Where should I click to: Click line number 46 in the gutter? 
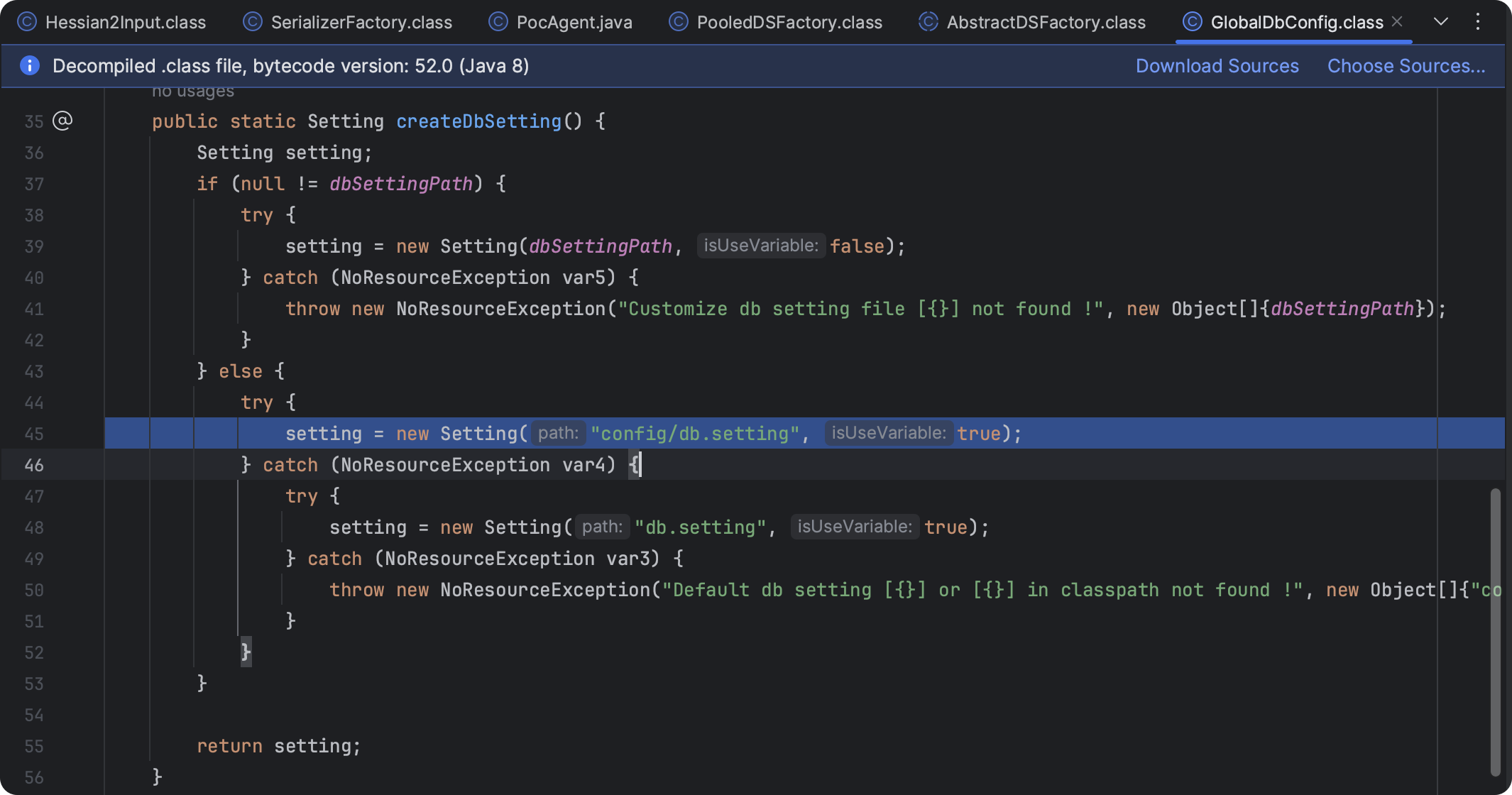tap(34, 465)
